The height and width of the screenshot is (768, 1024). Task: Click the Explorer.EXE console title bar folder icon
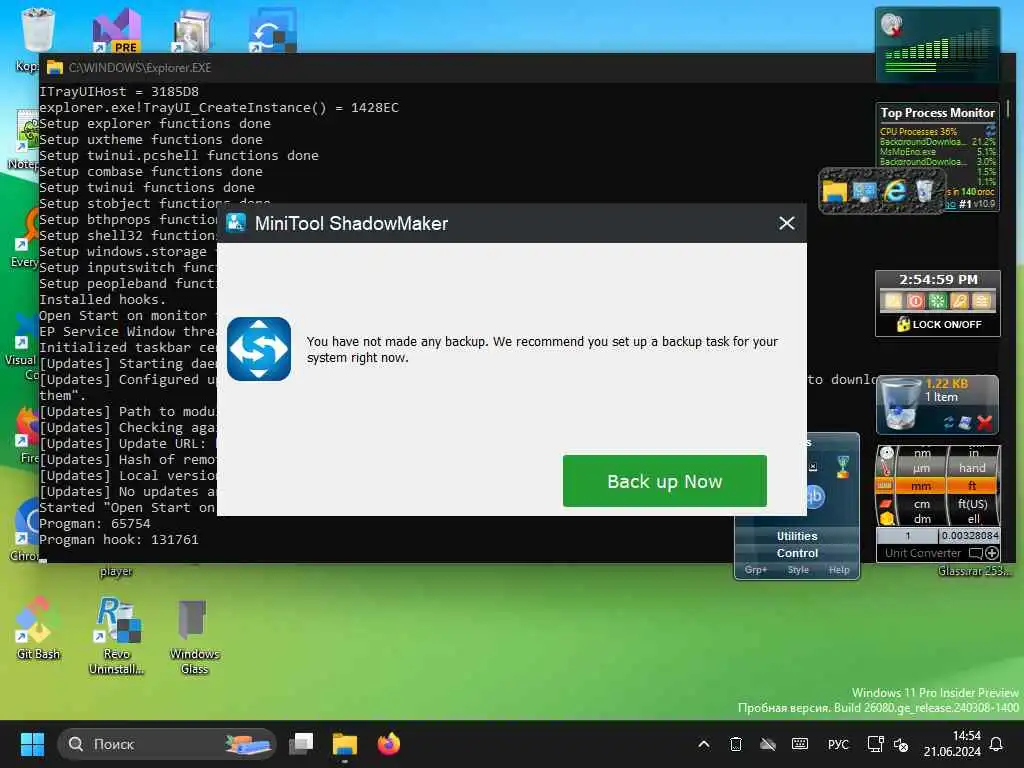(55, 67)
